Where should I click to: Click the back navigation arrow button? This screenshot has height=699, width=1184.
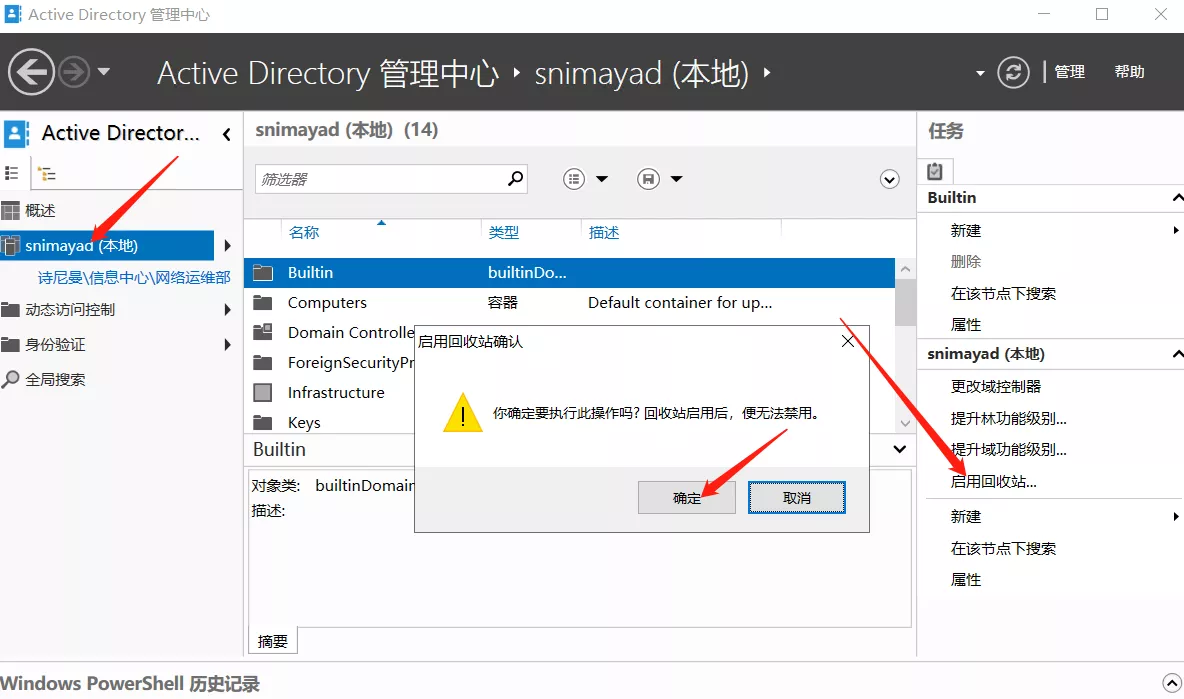(x=32, y=72)
